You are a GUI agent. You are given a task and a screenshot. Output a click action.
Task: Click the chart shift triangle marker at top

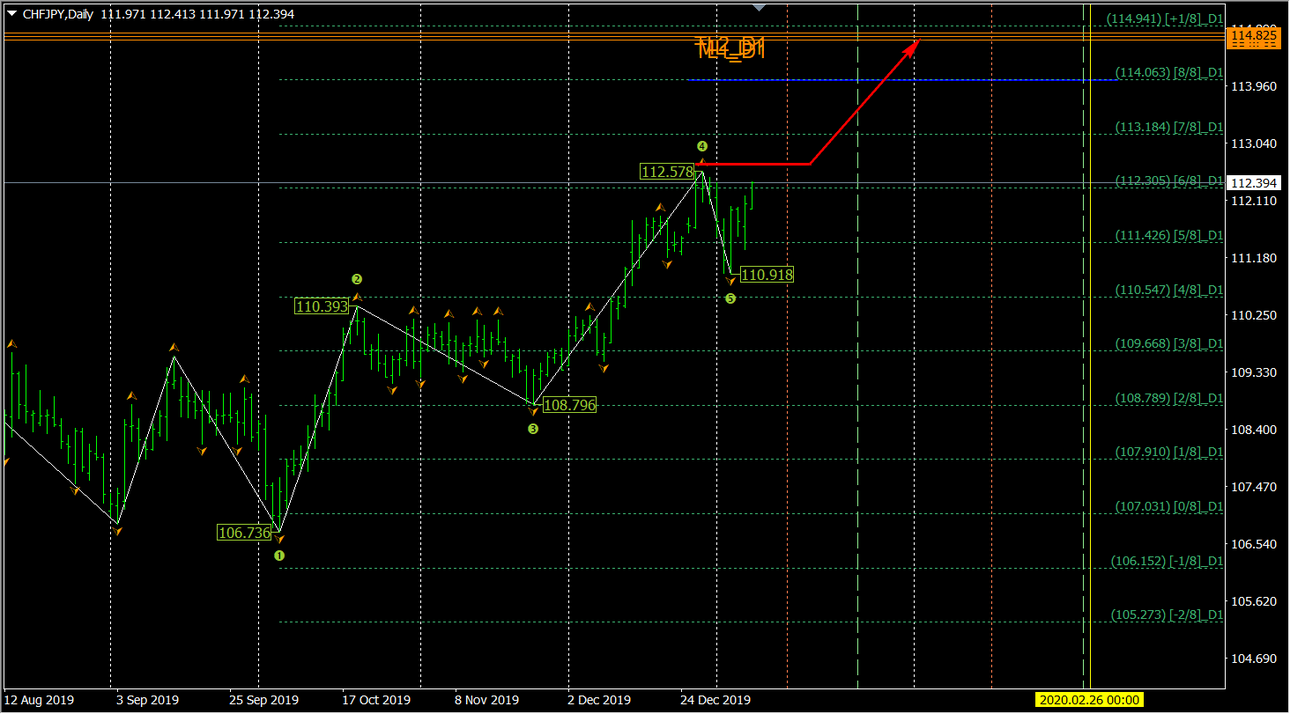pos(760,8)
